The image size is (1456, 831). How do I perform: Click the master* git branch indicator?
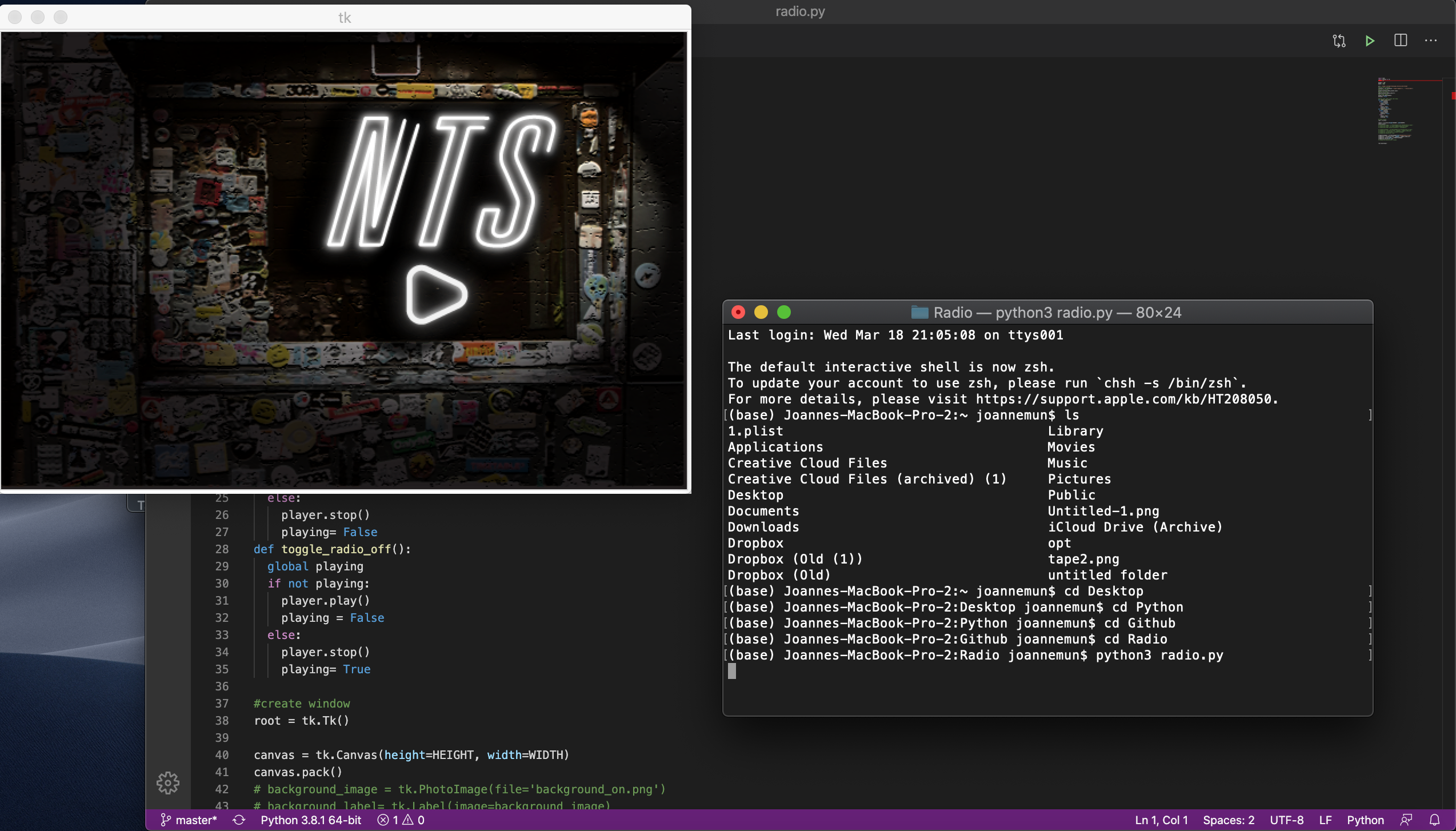[x=189, y=820]
